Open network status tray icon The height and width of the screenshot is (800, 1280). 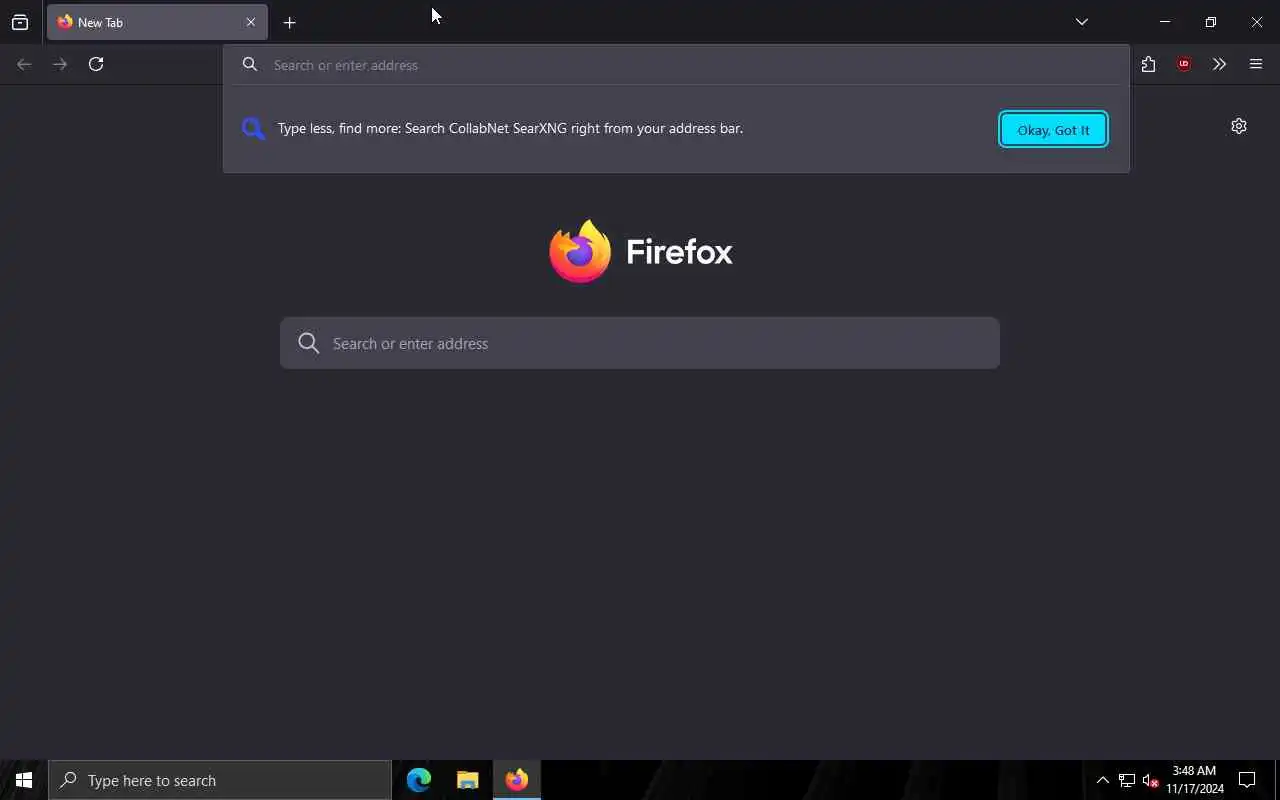point(1127,780)
